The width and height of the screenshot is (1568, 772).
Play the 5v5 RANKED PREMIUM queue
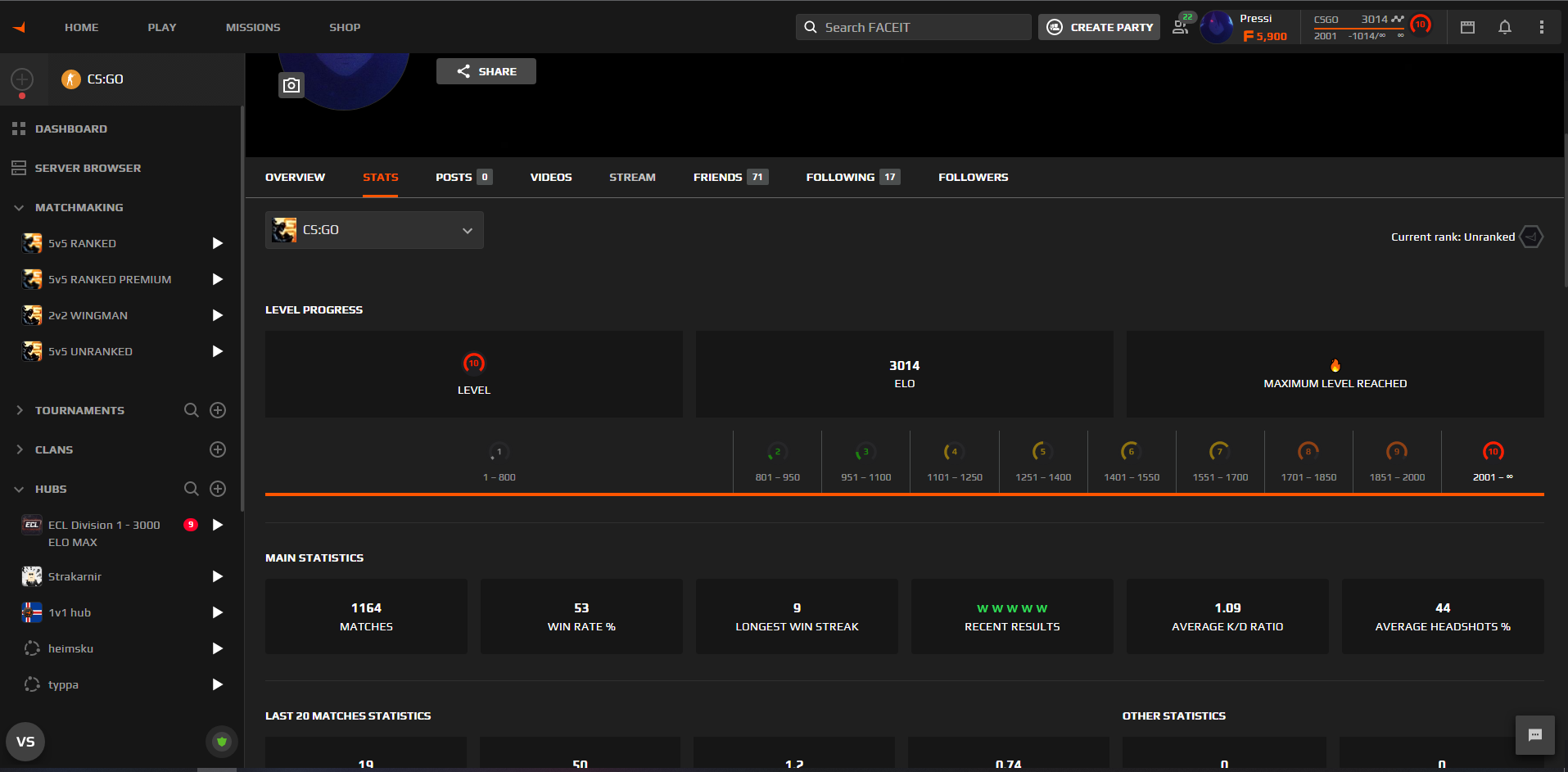[218, 279]
